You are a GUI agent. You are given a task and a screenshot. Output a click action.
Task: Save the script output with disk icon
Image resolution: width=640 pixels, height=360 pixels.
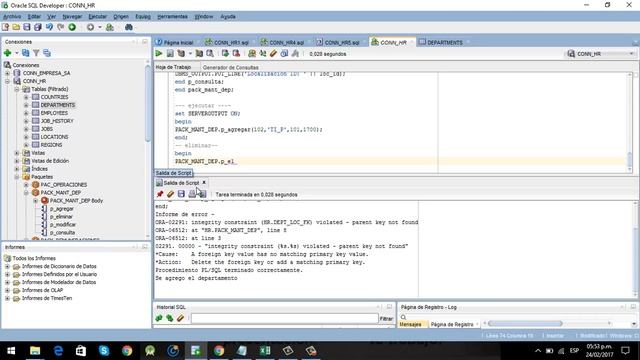coord(181,194)
